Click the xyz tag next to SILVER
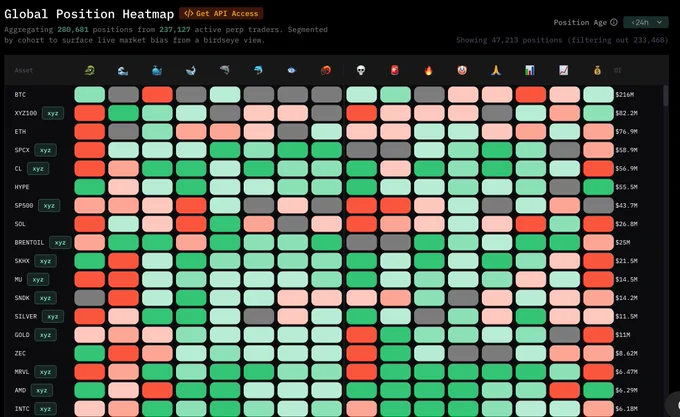The image size is (680, 417). click(53, 316)
